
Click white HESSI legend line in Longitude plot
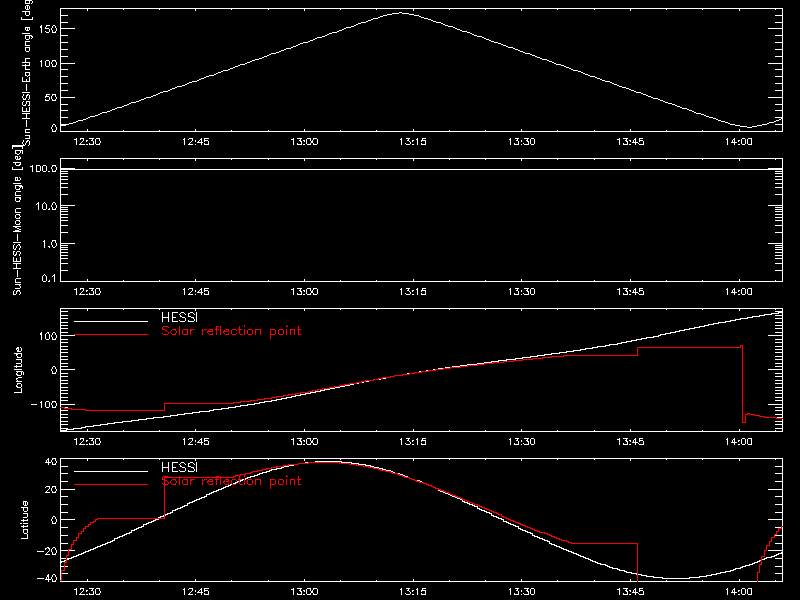pos(111,321)
